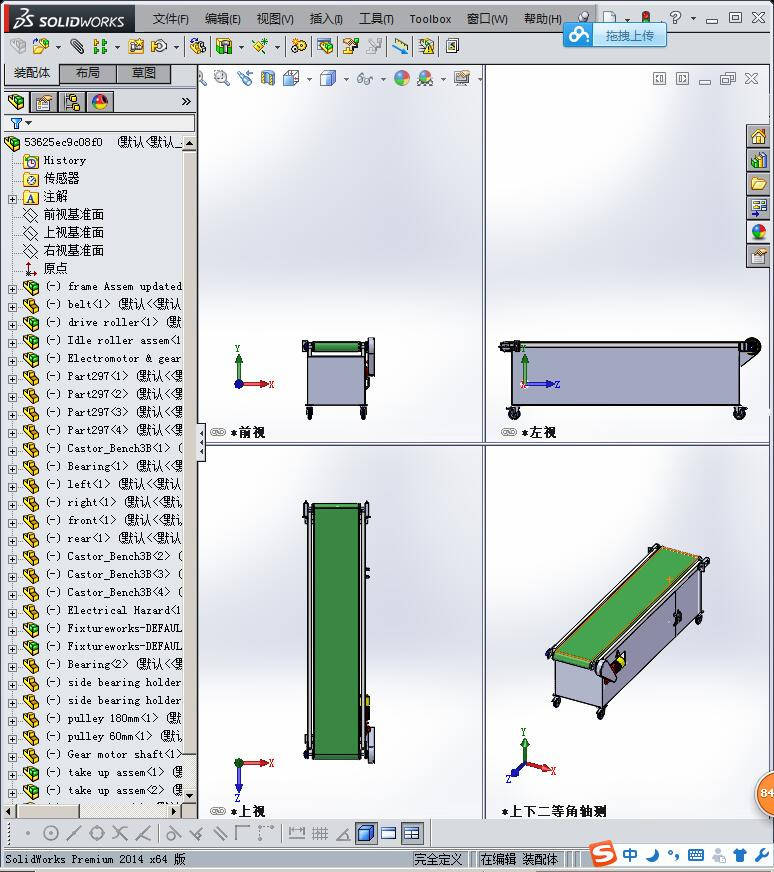Open the 文件(F) menu
774x872 pixels.
(x=171, y=19)
